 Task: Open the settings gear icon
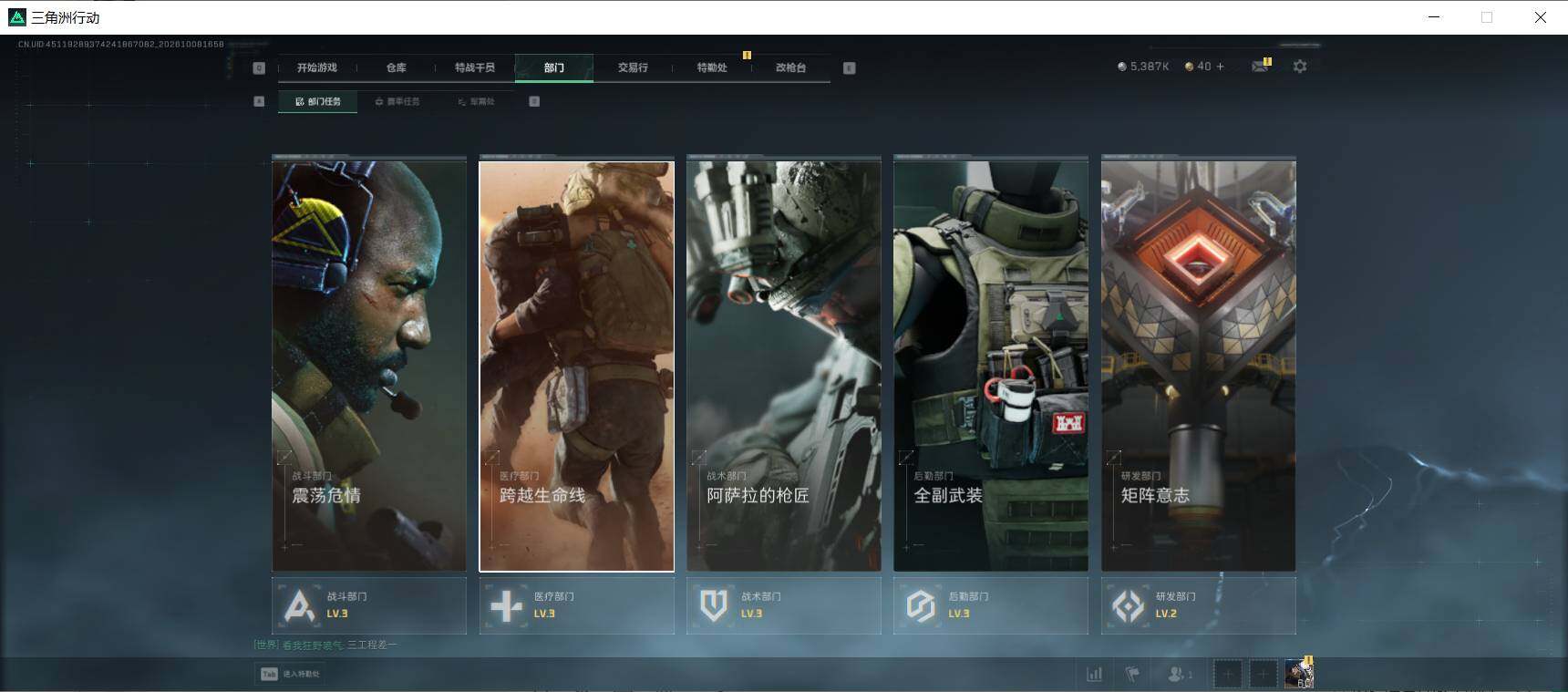tap(1300, 67)
